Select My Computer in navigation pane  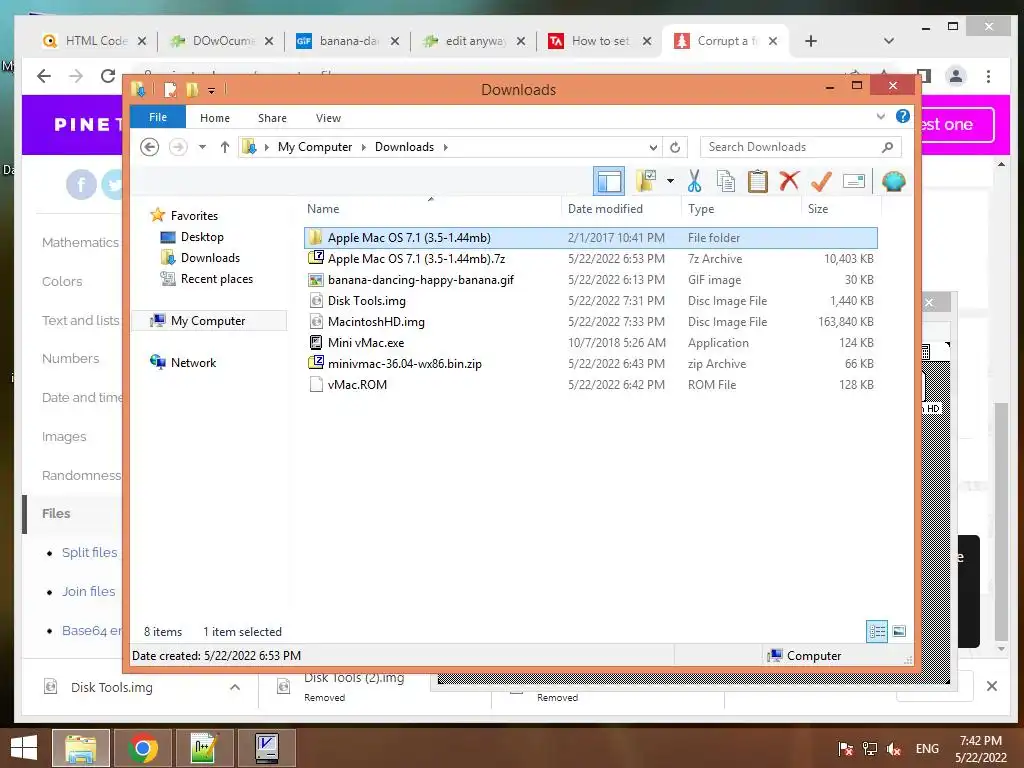pyautogui.click(x=208, y=321)
